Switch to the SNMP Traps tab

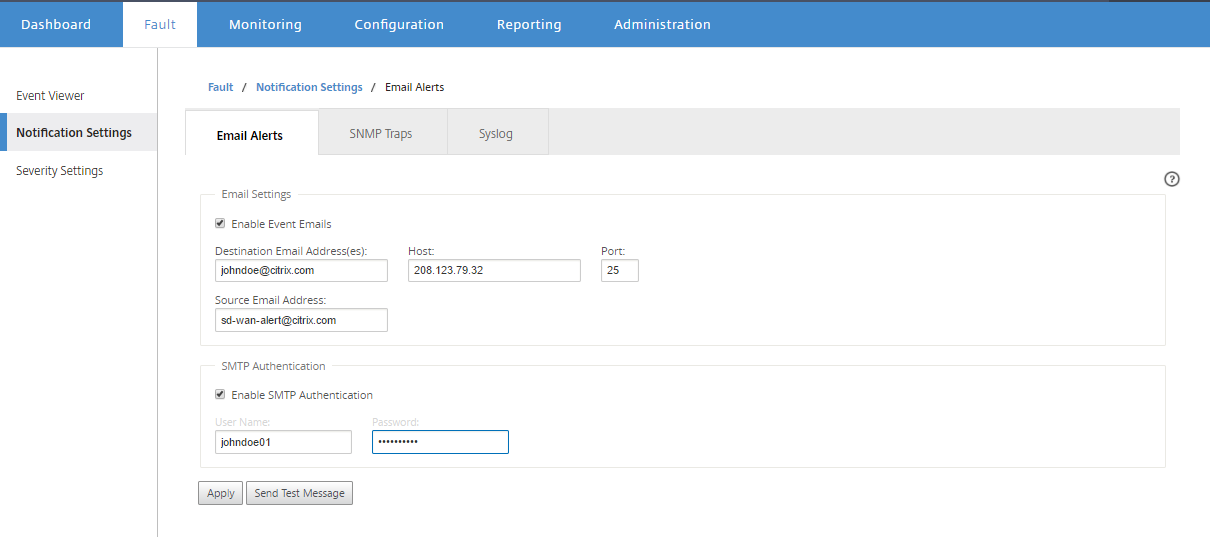(381, 133)
